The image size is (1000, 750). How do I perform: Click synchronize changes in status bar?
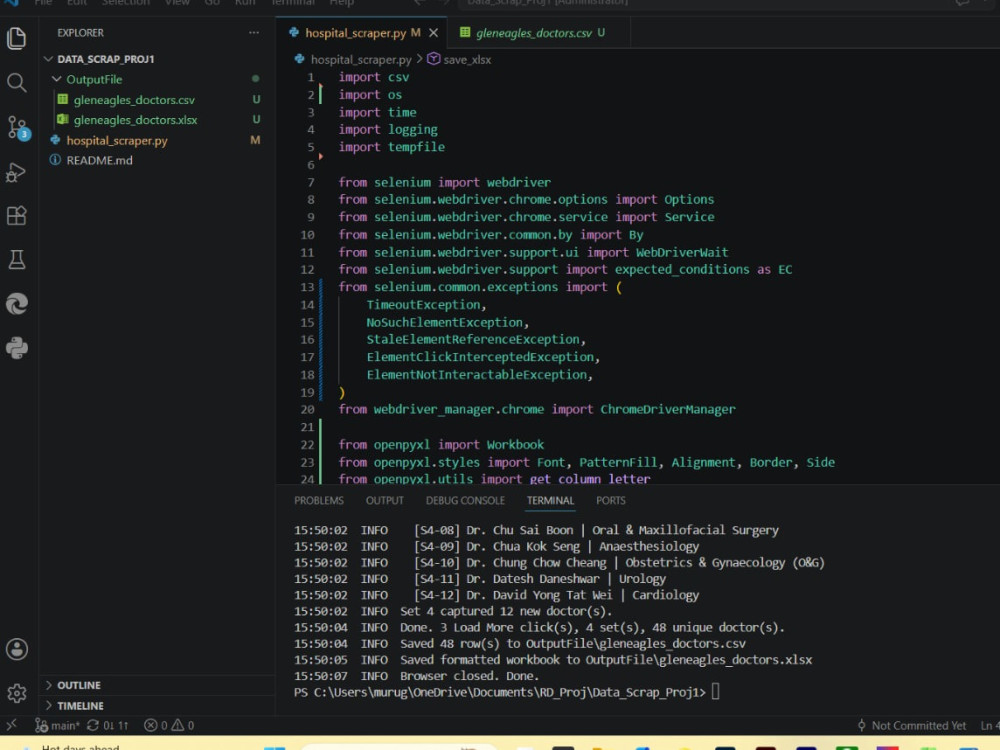[108, 725]
